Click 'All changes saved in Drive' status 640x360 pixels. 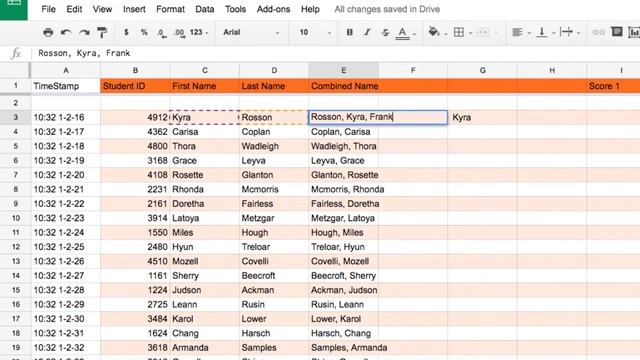[387, 9]
